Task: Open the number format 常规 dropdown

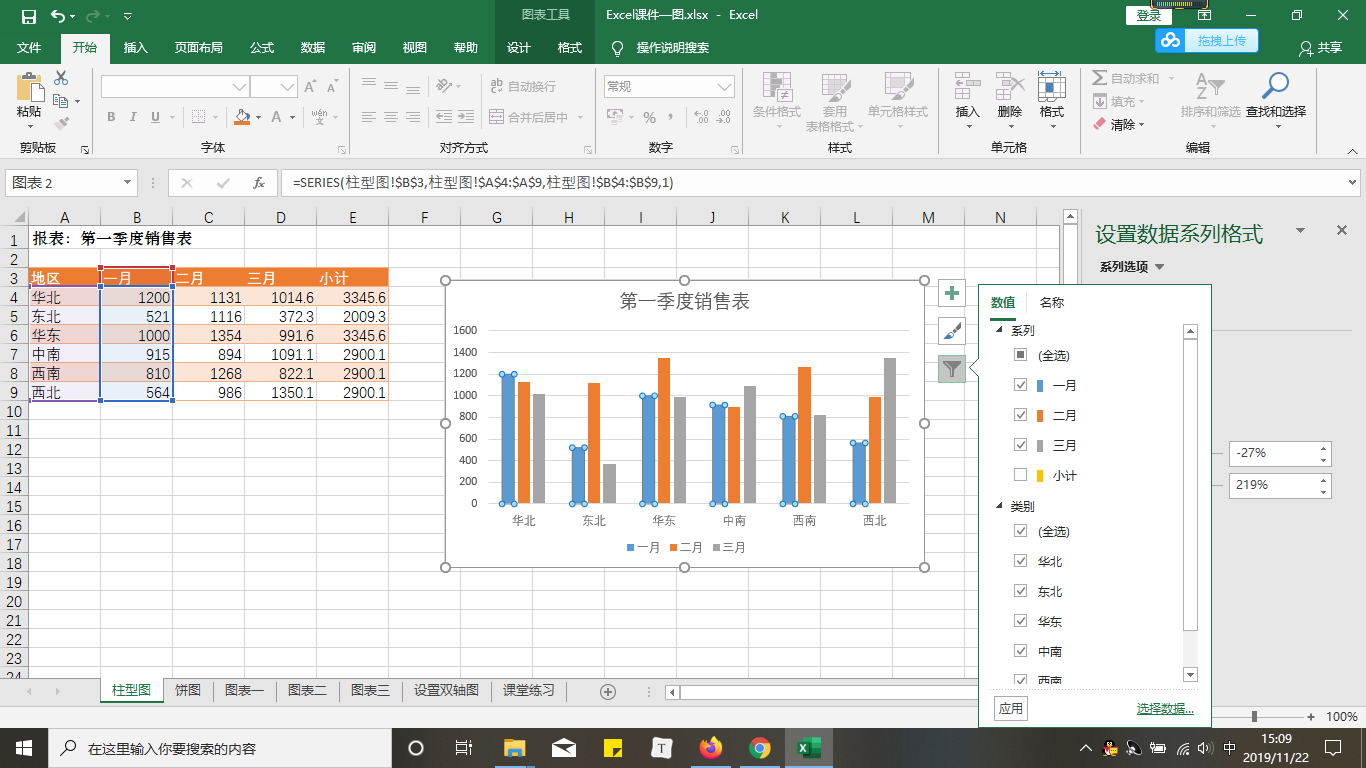Action: pyautogui.click(x=725, y=87)
